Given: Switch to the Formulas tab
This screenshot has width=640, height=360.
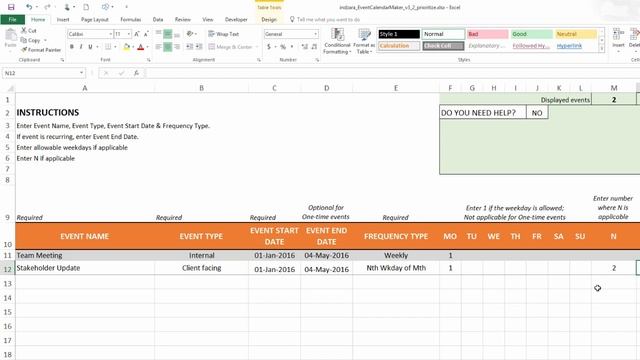Looking at the screenshot, I should point(131,19).
